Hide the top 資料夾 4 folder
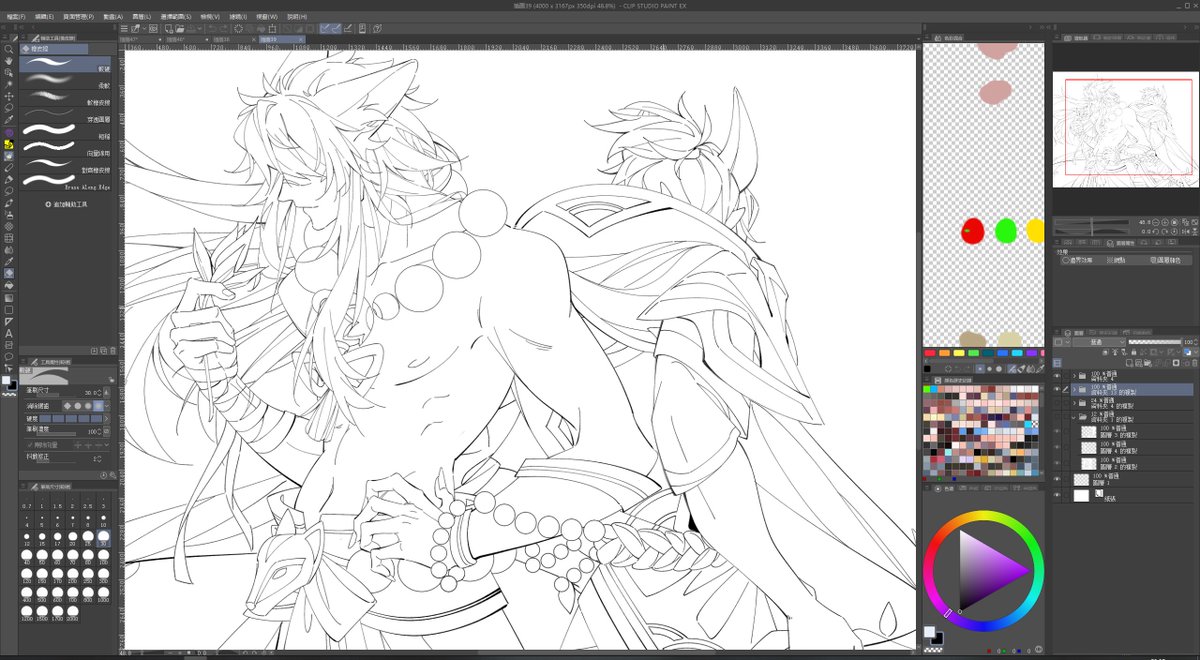The width and height of the screenshot is (1200, 660). pyautogui.click(x=1058, y=376)
